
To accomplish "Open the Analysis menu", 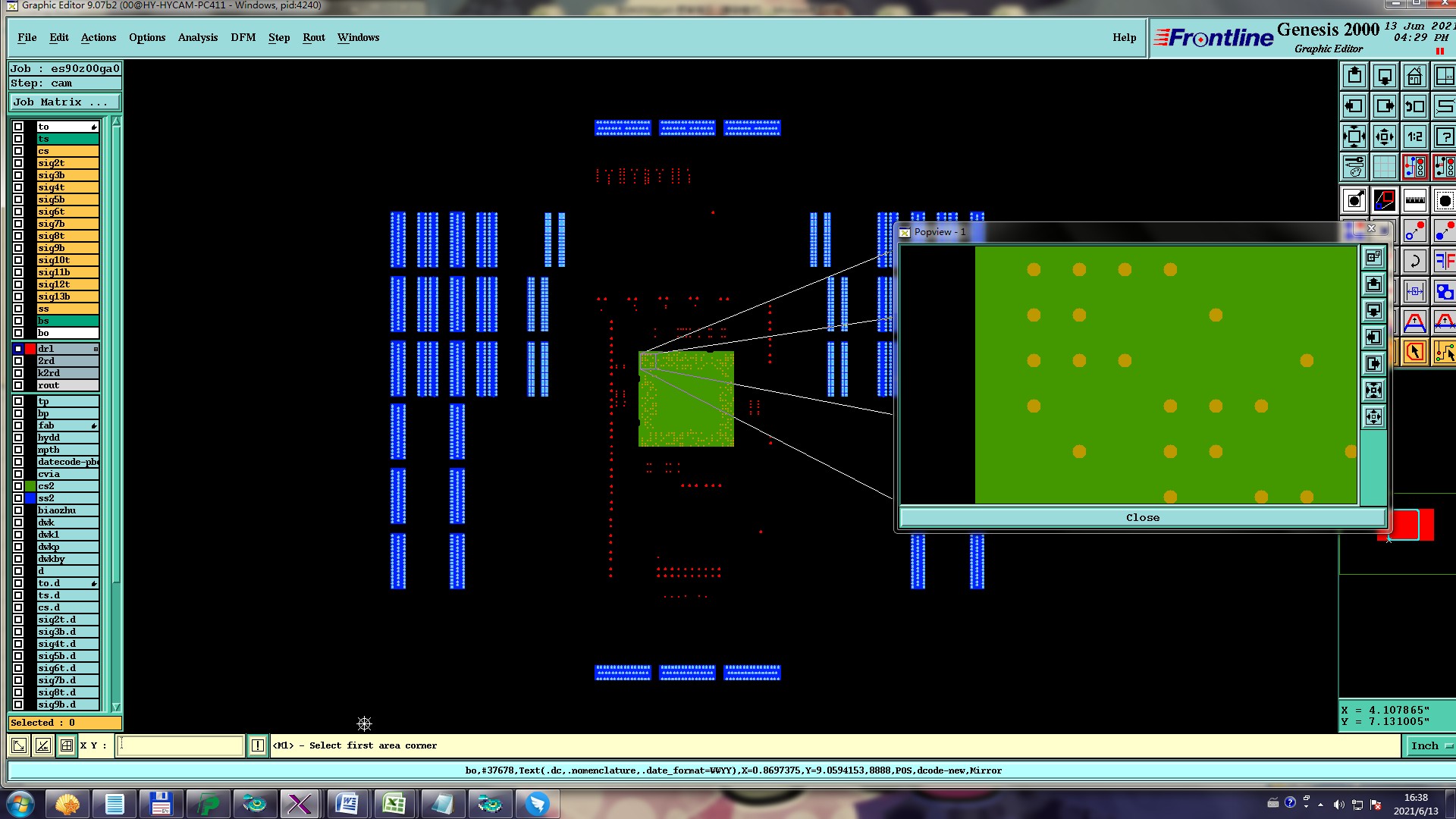I will tap(197, 38).
